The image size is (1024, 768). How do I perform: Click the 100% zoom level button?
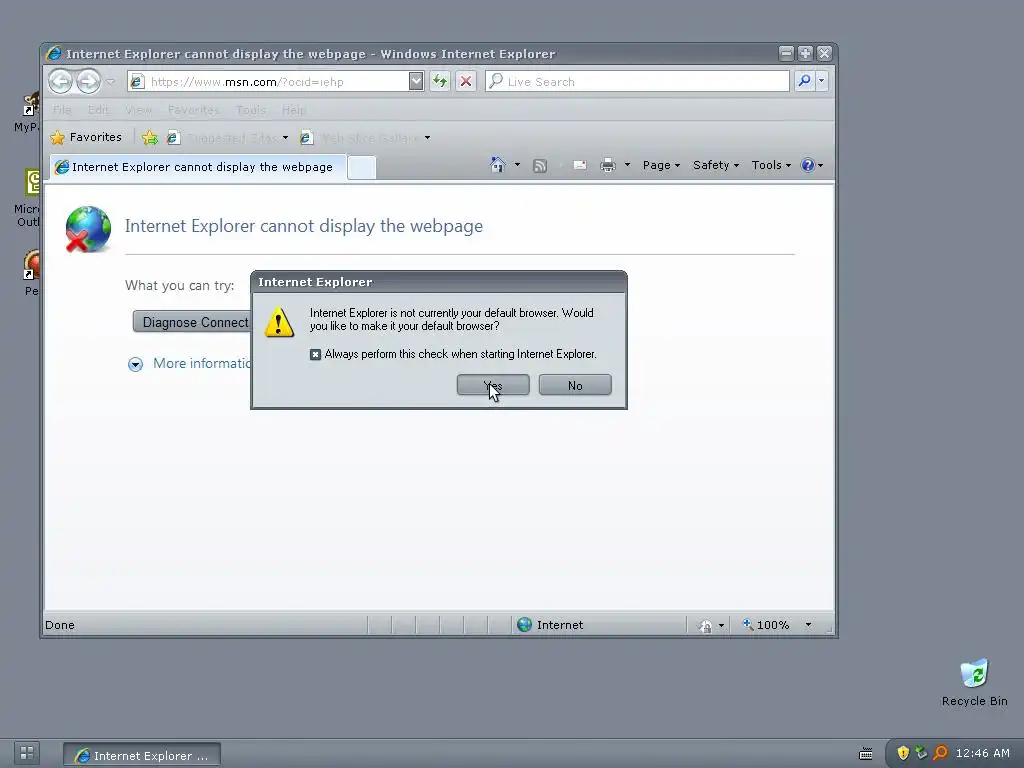tap(765, 625)
